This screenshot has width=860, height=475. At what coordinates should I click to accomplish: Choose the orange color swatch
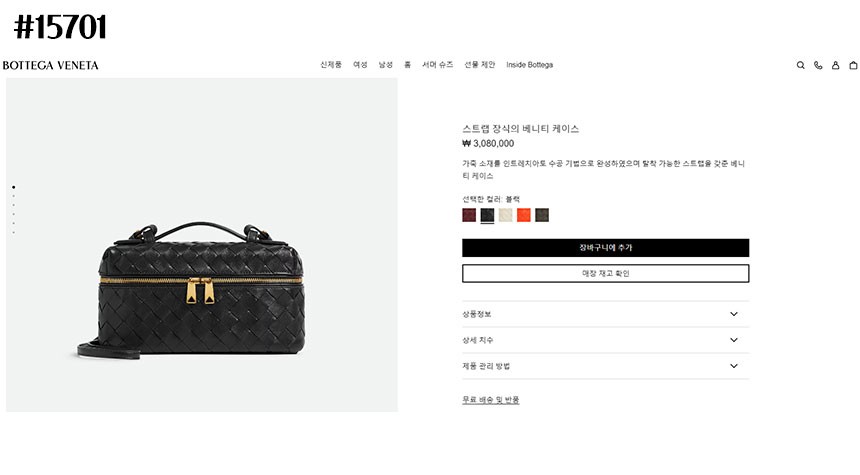click(524, 215)
